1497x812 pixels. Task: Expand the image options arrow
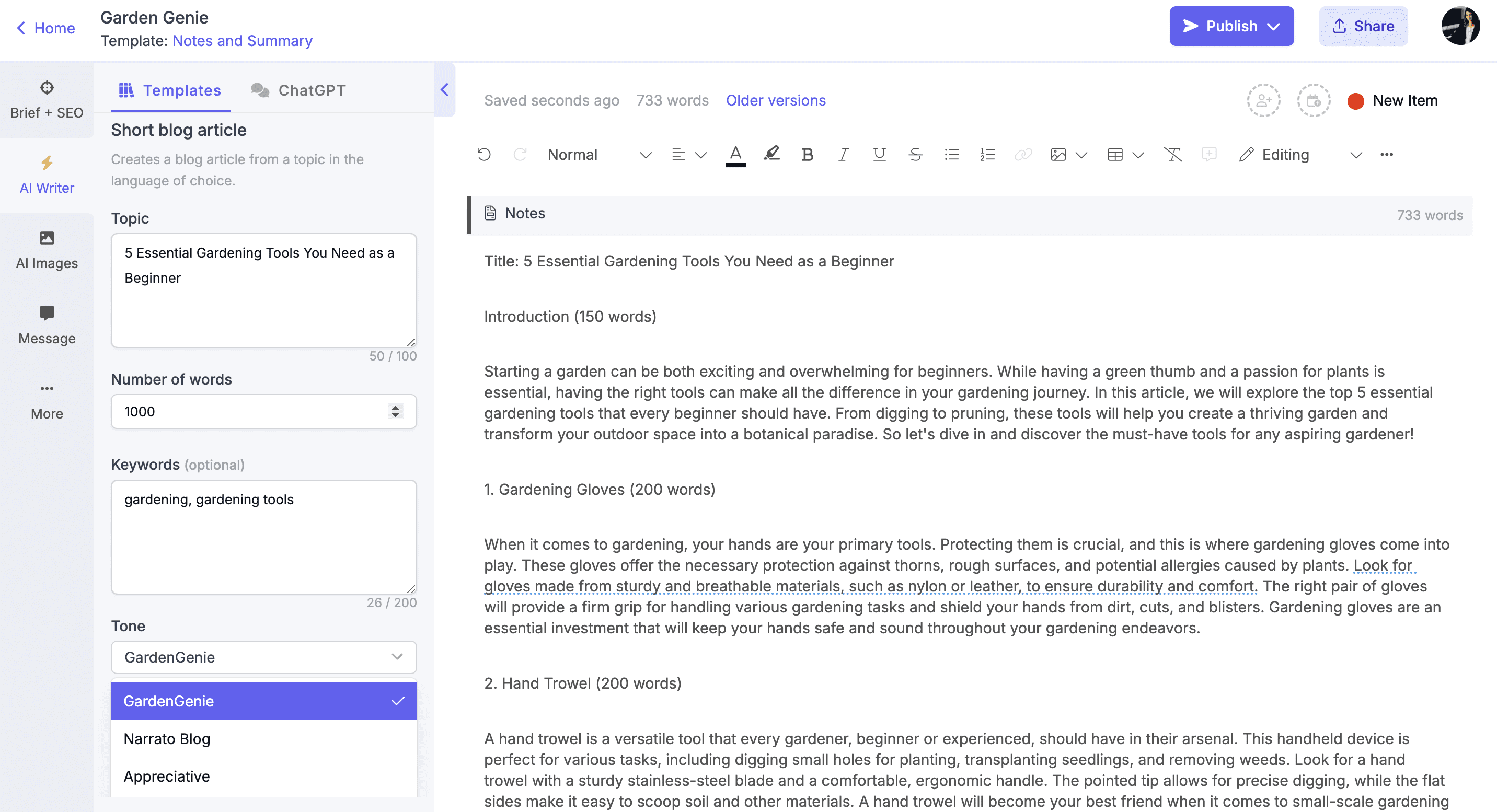pos(1081,155)
